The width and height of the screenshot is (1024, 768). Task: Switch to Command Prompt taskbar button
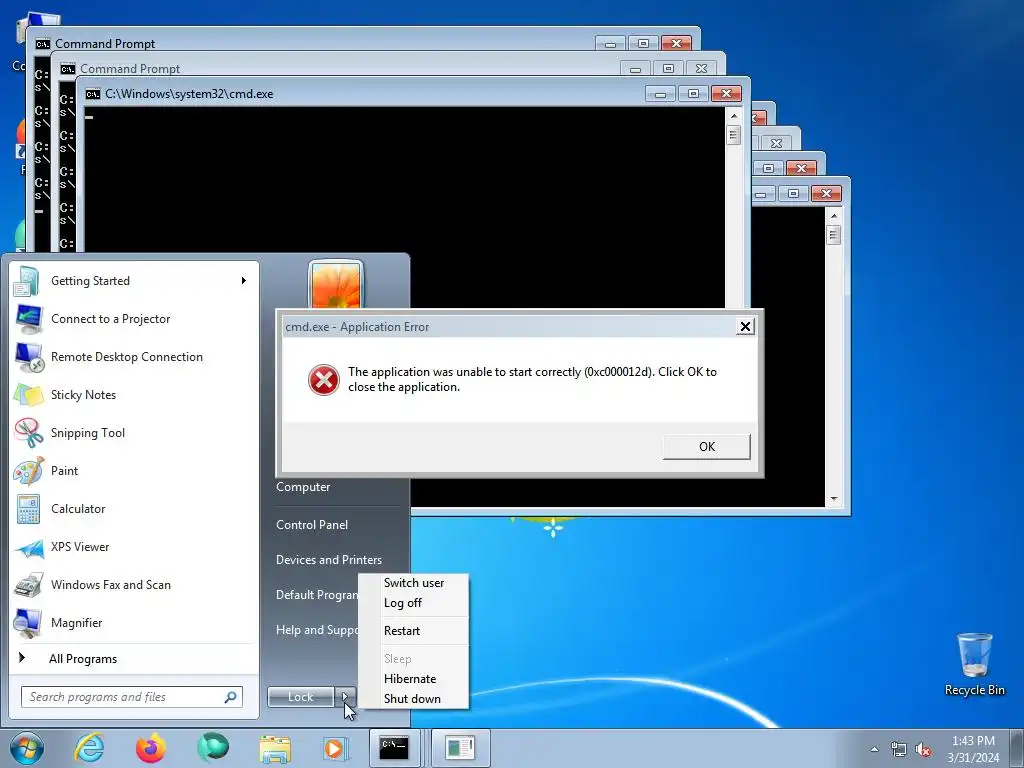tap(395, 748)
